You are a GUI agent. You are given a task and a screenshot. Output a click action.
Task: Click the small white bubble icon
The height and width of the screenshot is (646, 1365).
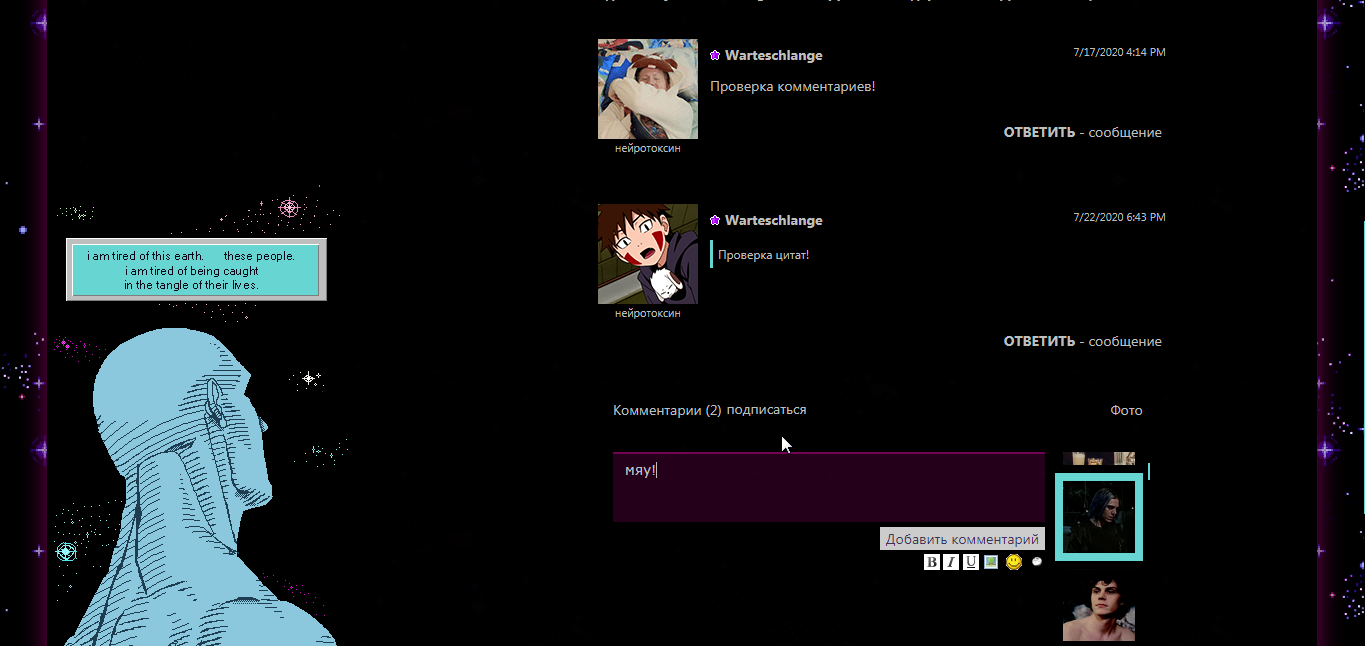click(x=1037, y=562)
